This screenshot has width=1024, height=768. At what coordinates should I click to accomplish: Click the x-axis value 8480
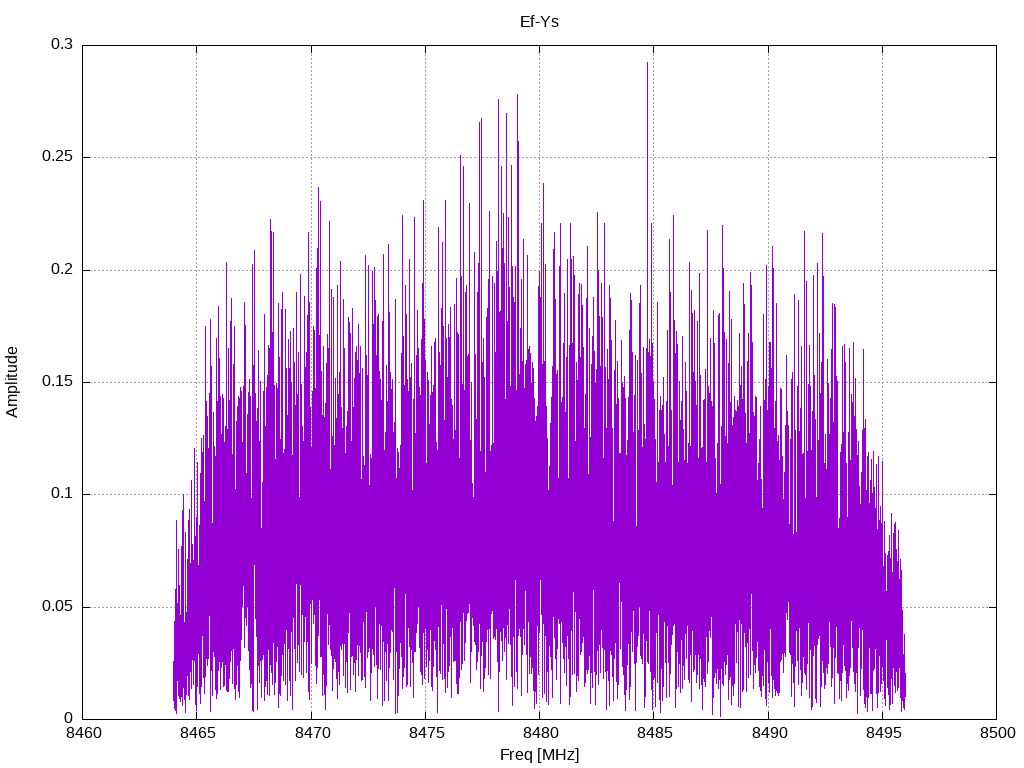click(539, 733)
